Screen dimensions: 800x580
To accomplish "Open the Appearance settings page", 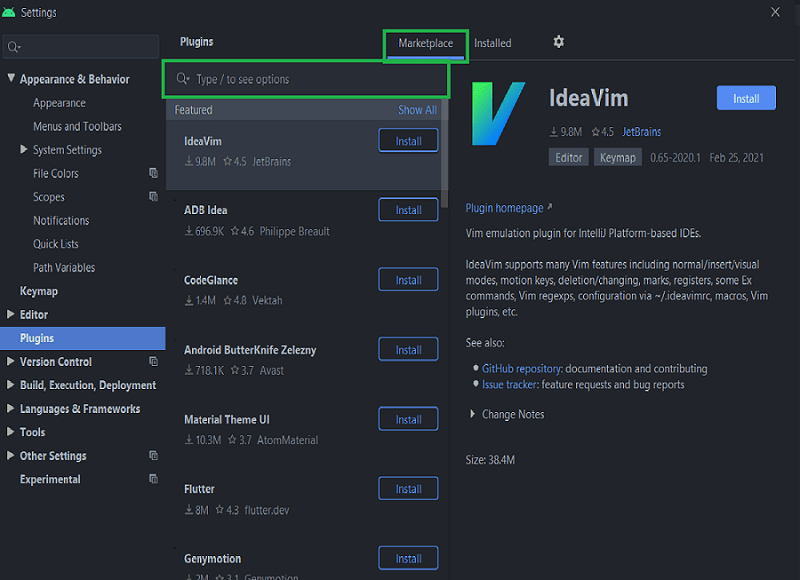I will 59,103.
